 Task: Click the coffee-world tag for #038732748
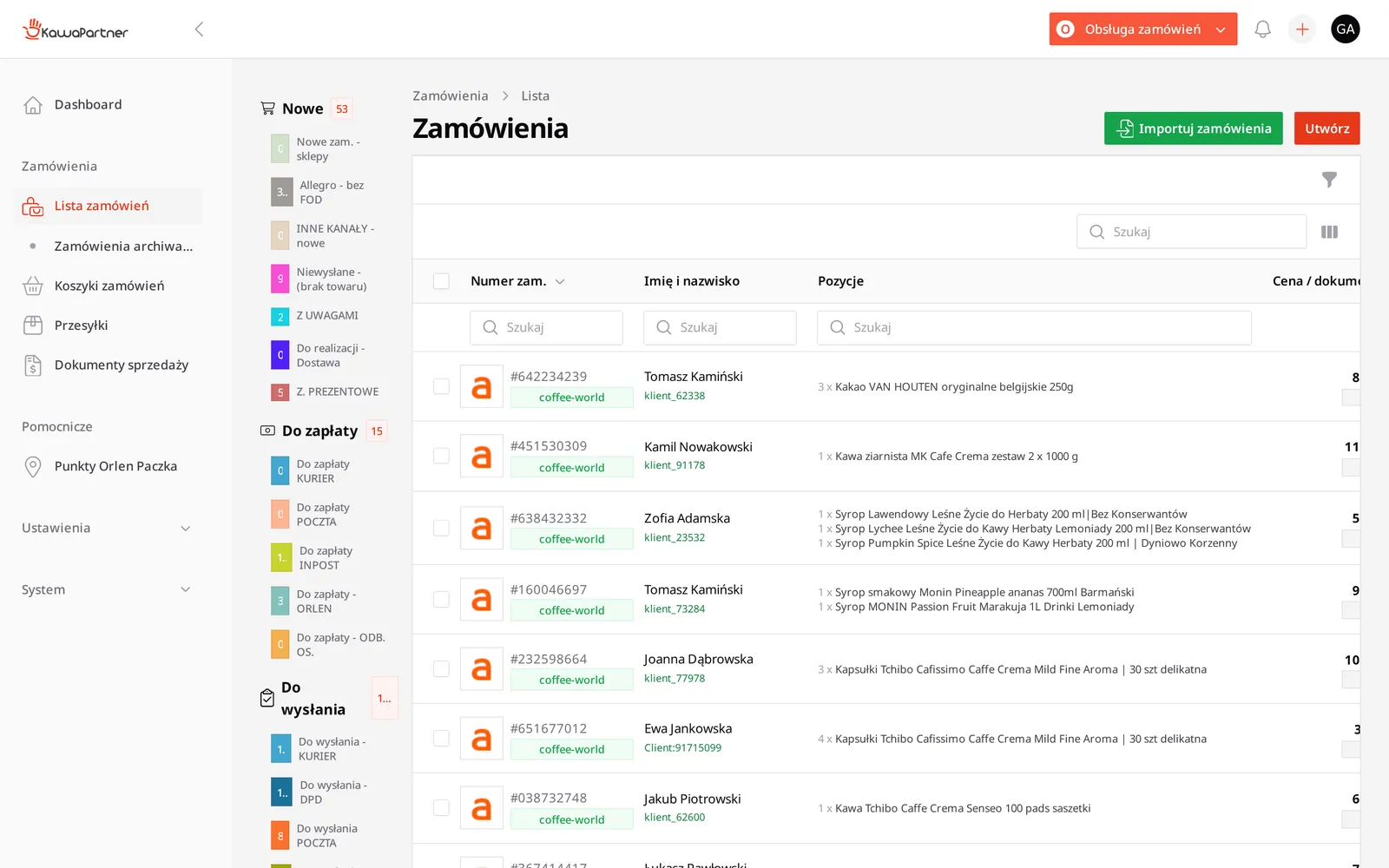pyautogui.click(x=571, y=820)
